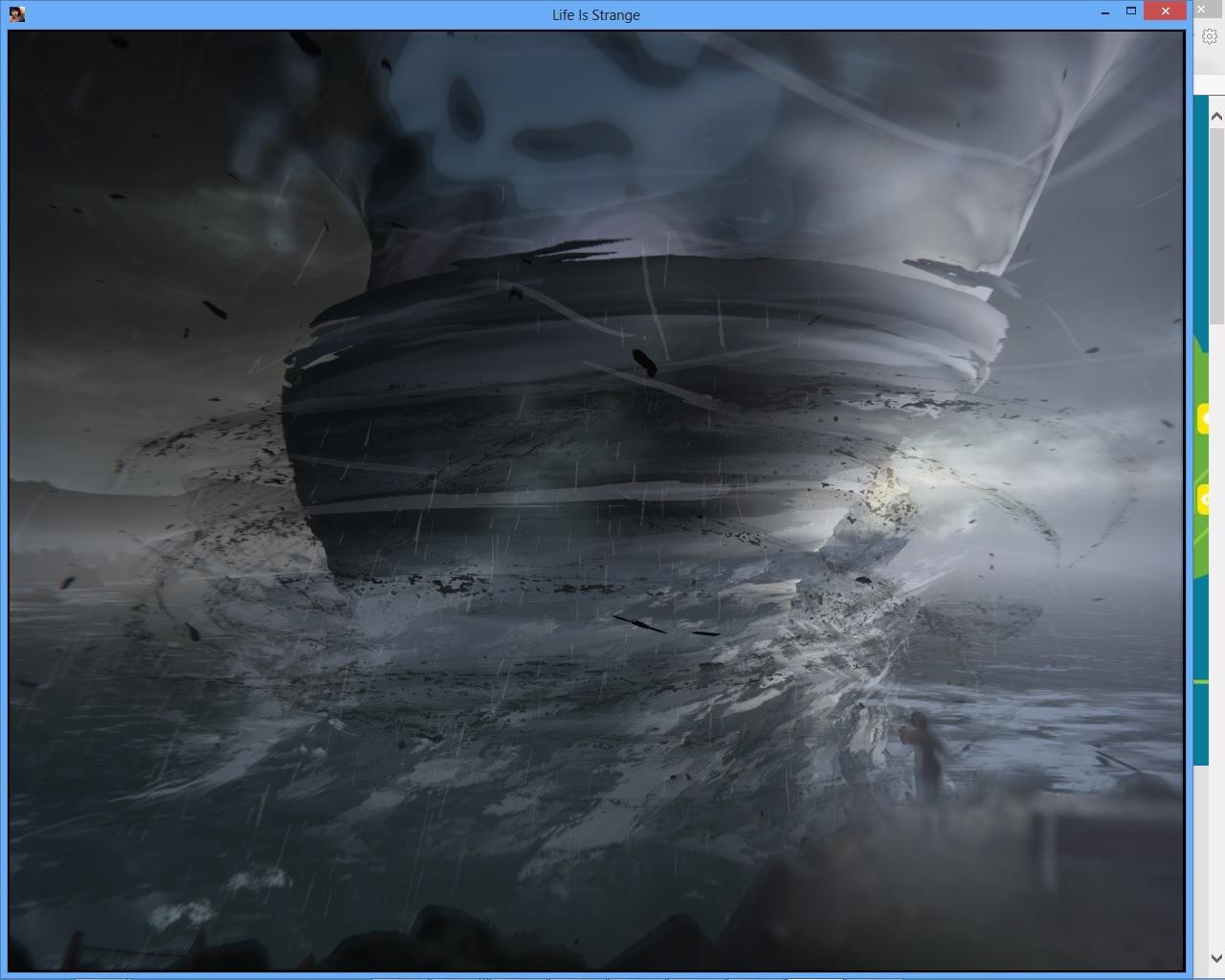This screenshot has height=980, width=1225.
Task: Click the Life Is Strange window app icon
Action: (16, 14)
